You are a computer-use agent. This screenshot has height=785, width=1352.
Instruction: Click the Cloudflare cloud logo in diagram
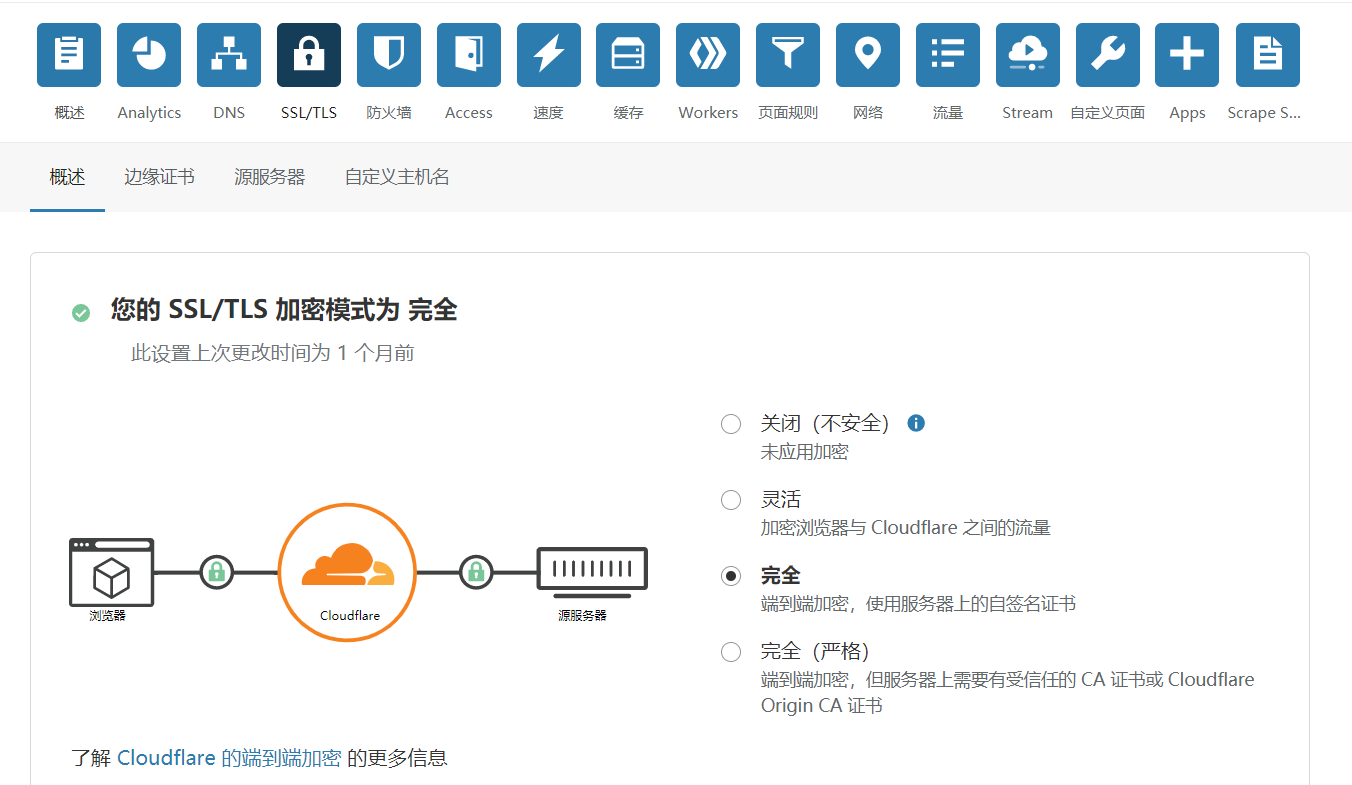pos(348,565)
